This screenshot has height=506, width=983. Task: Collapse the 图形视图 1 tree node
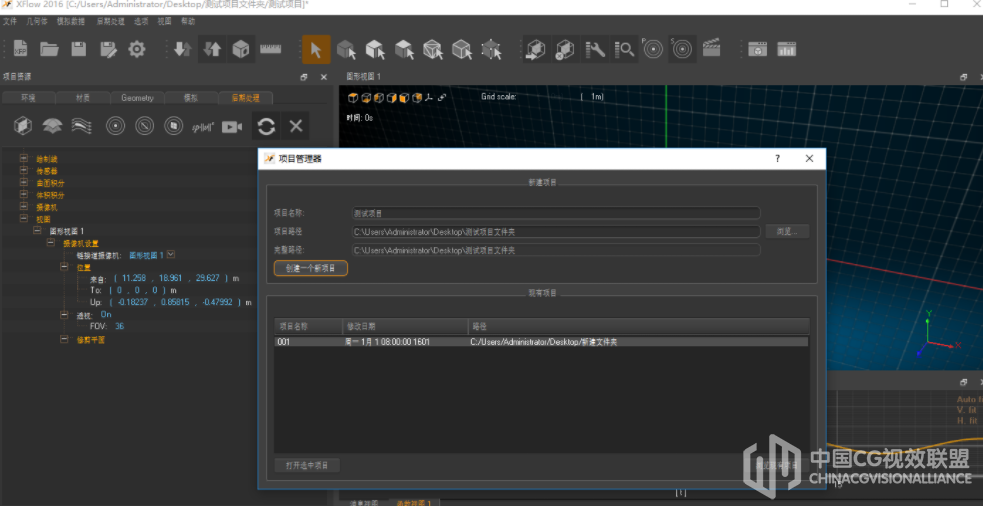pyautogui.click(x=37, y=231)
